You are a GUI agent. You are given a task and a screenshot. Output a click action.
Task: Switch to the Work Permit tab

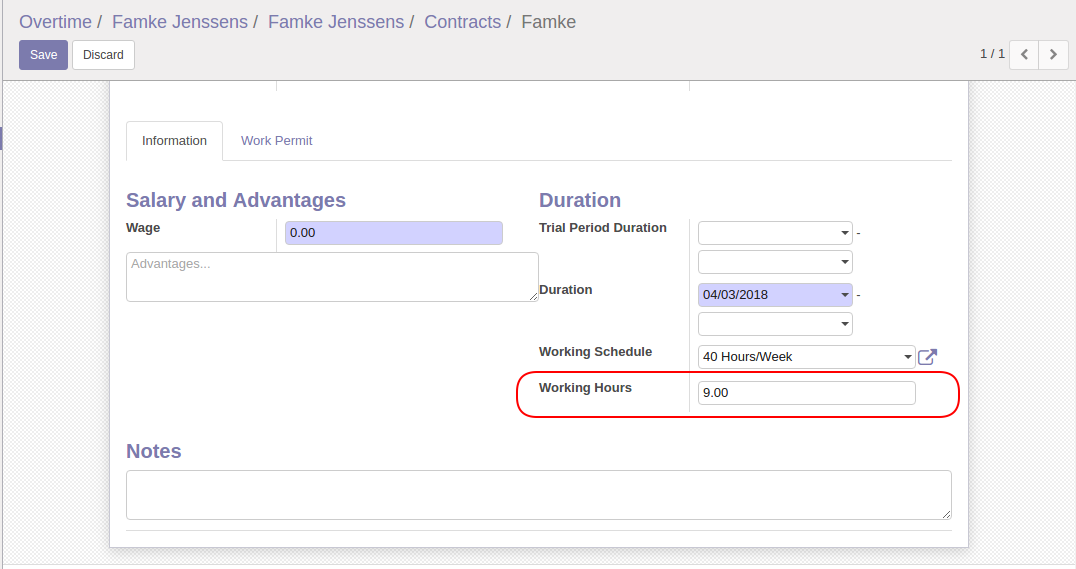pos(276,141)
